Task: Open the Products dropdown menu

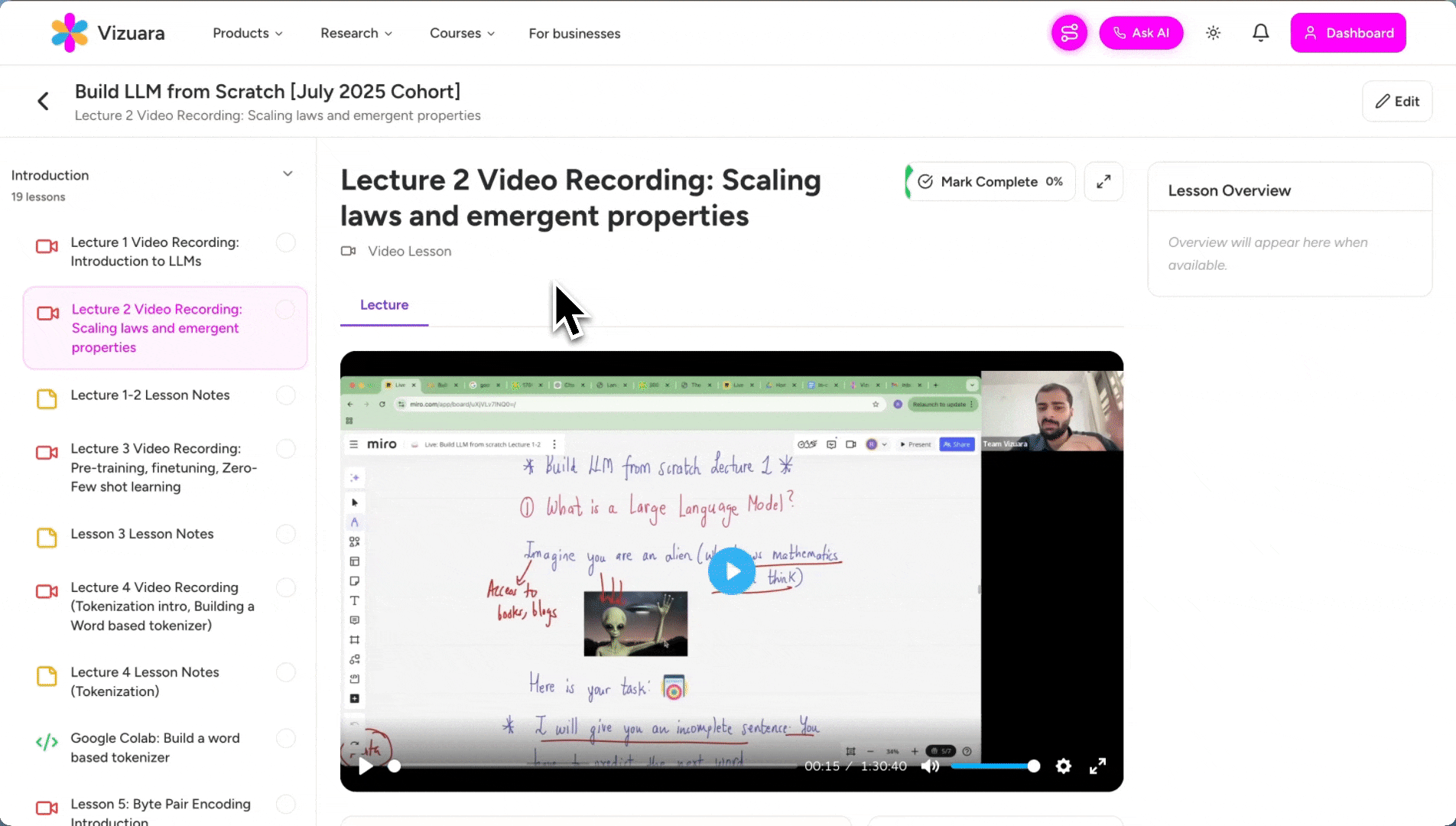Action: pos(248,33)
